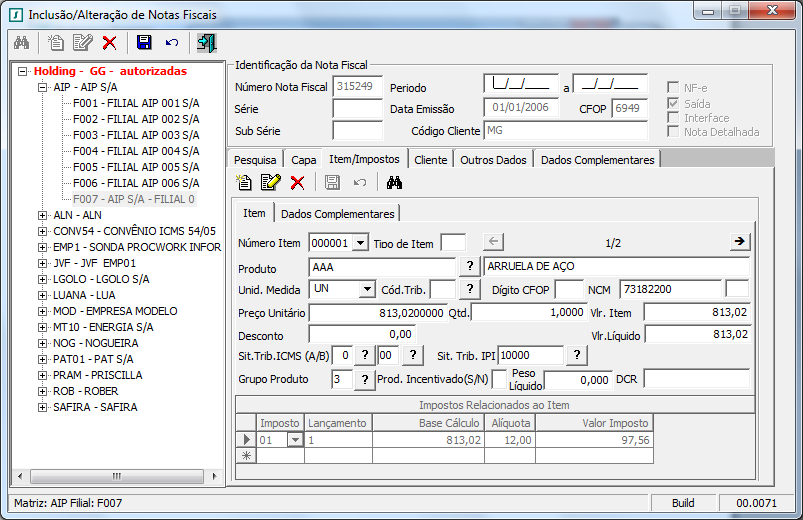Screen dimensions: 803x520
Task: Go to next item with right arrow button
Action: point(739,242)
